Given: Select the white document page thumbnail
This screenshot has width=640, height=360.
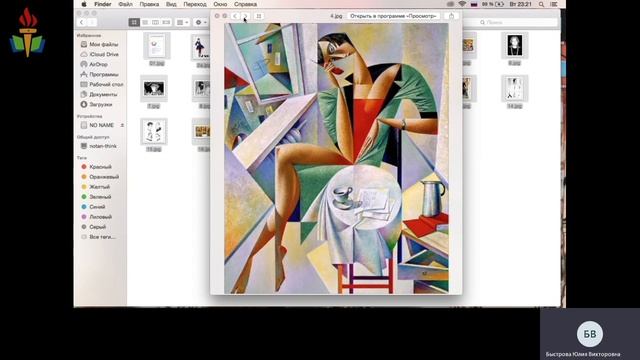Looking at the screenshot, I should [x=156, y=46].
